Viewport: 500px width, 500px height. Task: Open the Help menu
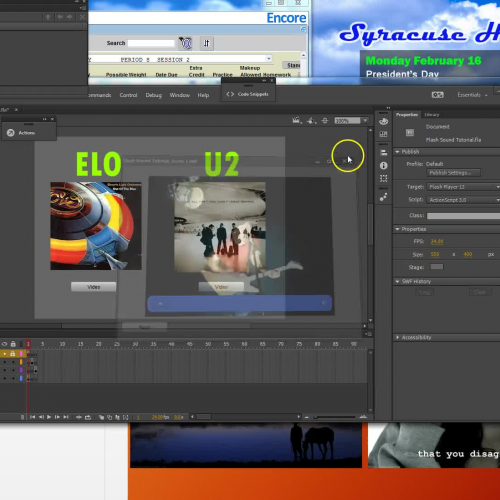(203, 95)
